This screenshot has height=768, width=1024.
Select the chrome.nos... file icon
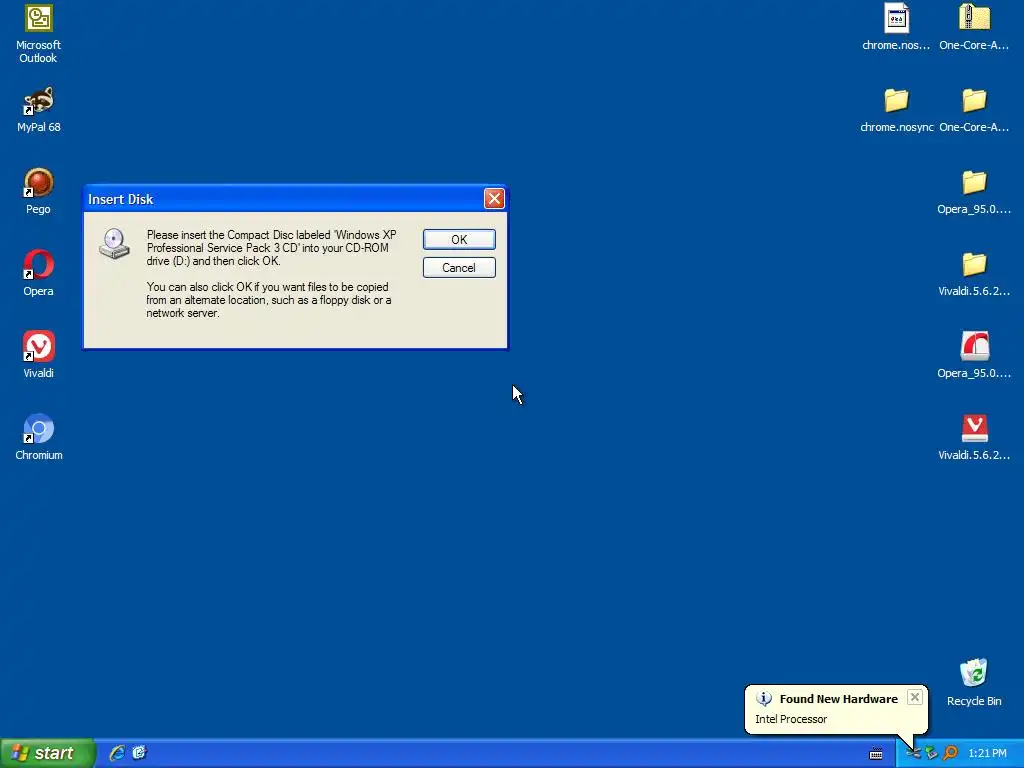[x=896, y=27]
